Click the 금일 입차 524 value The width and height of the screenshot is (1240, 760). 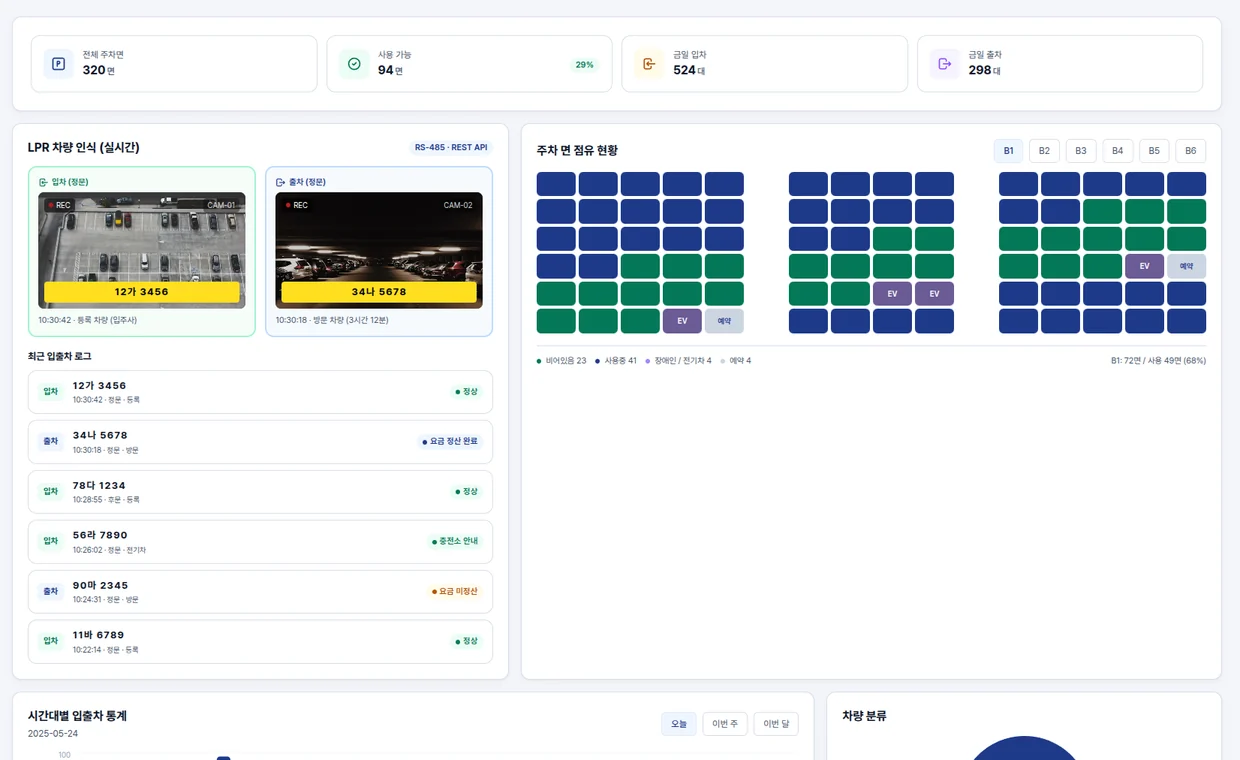689,70
